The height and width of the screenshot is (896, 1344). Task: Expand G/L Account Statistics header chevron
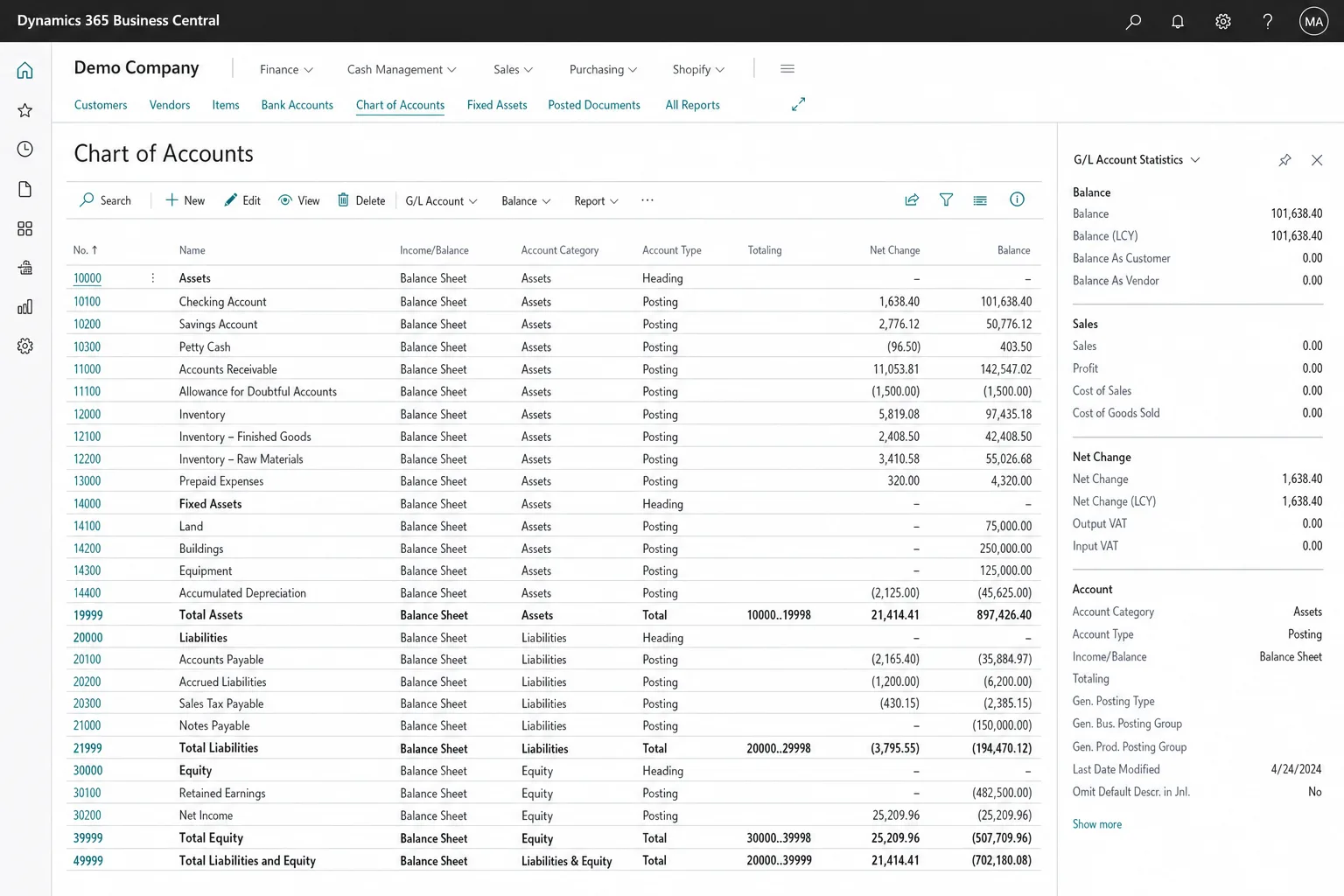(x=1195, y=160)
